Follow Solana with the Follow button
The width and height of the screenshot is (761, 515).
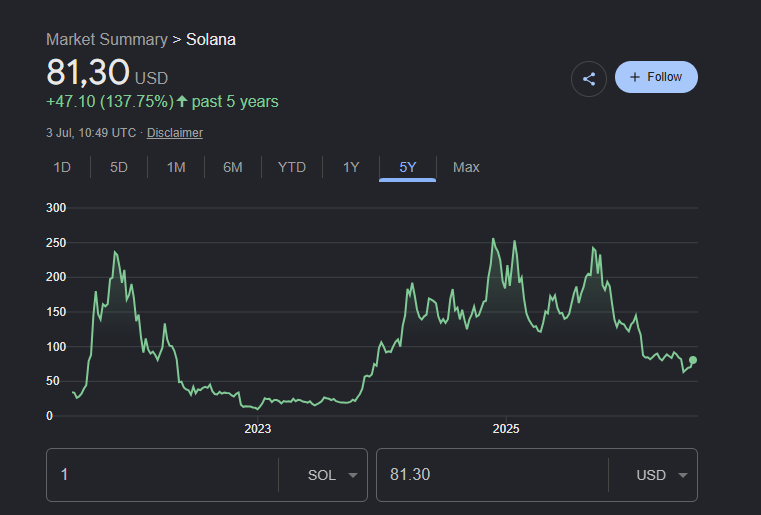point(656,77)
